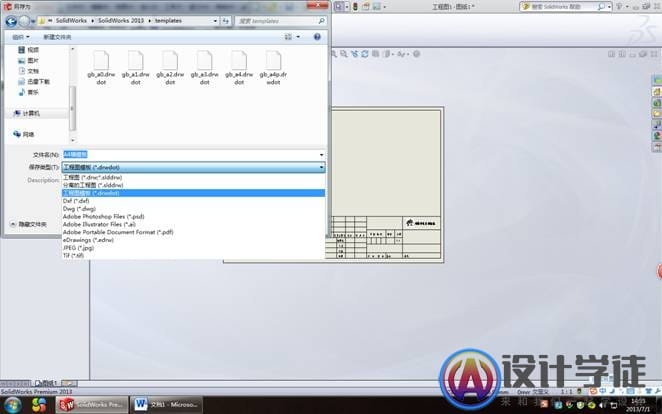This screenshot has height=414, width=662.
Task: Select file gb_a3.drwdot
Action: pyautogui.click(x=204, y=68)
